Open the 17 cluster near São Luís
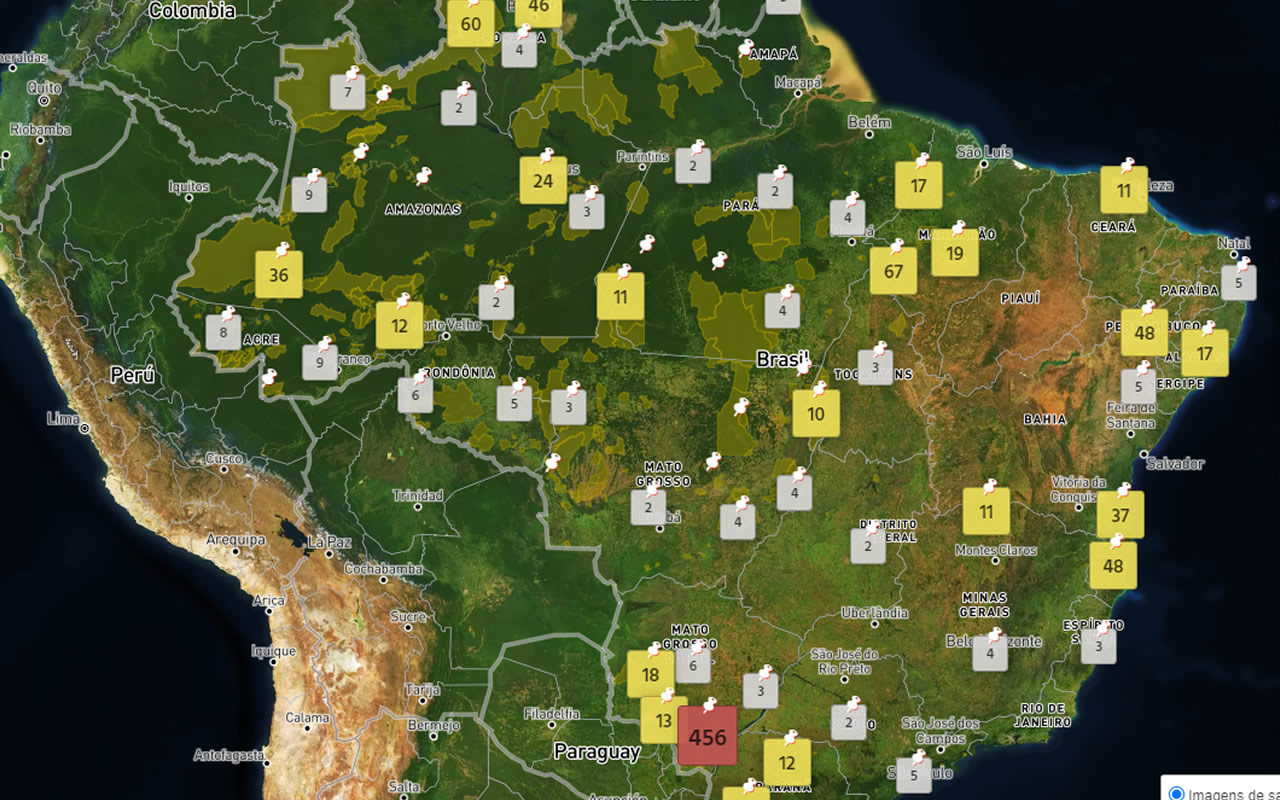 [919, 185]
